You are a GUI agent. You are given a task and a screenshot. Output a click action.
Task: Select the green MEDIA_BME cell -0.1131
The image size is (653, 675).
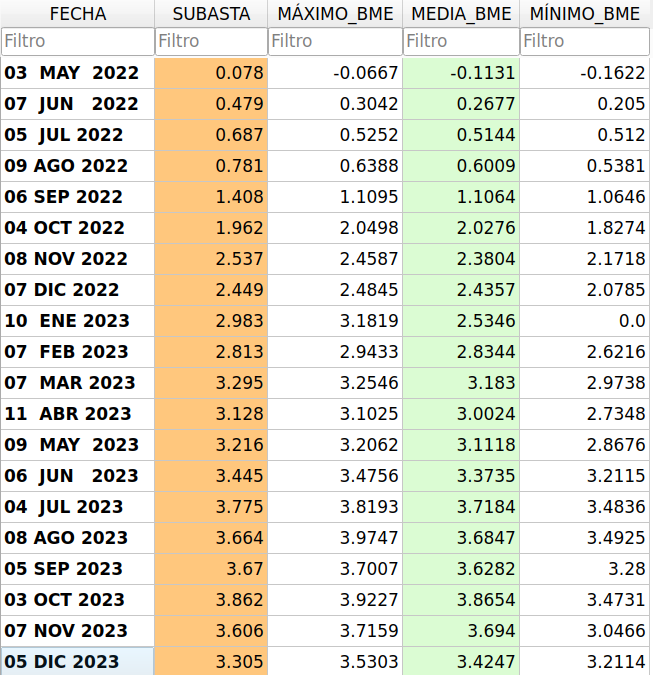click(461, 73)
